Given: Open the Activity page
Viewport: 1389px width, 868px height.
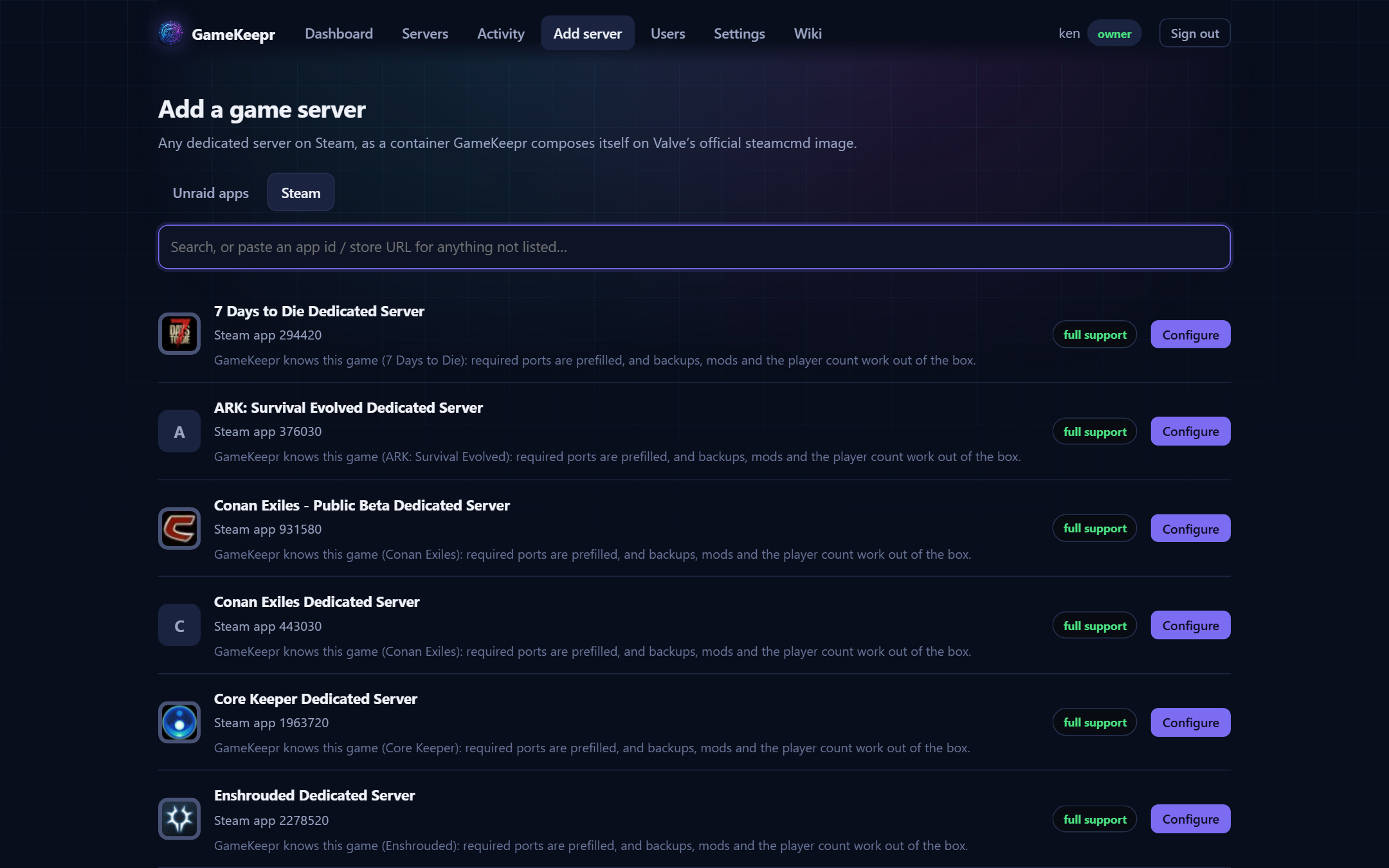Looking at the screenshot, I should click(x=501, y=33).
